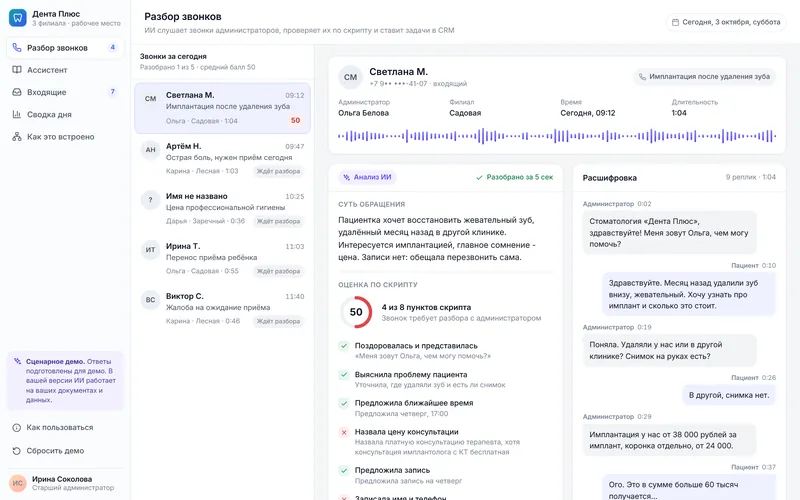Click the ИТ avatar in call list

point(151,250)
